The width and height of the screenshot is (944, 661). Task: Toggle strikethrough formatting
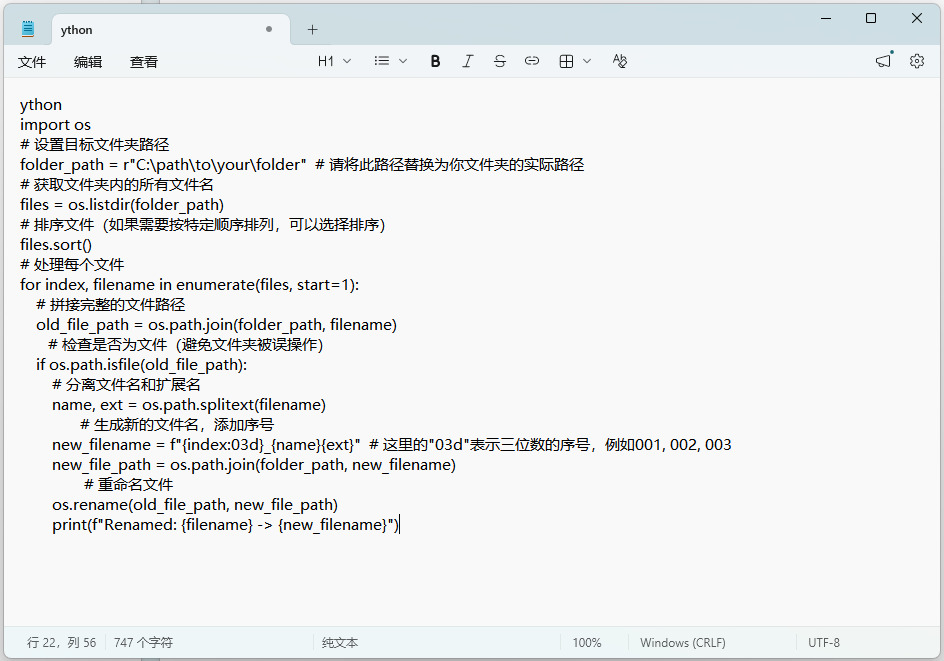[500, 61]
